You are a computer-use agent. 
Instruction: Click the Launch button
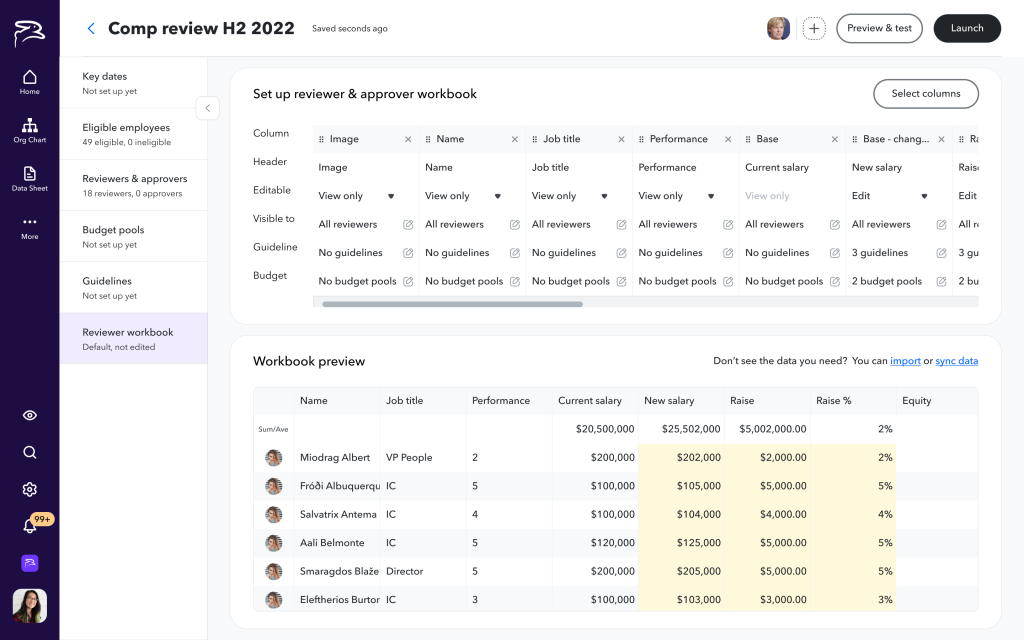tap(966, 29)
